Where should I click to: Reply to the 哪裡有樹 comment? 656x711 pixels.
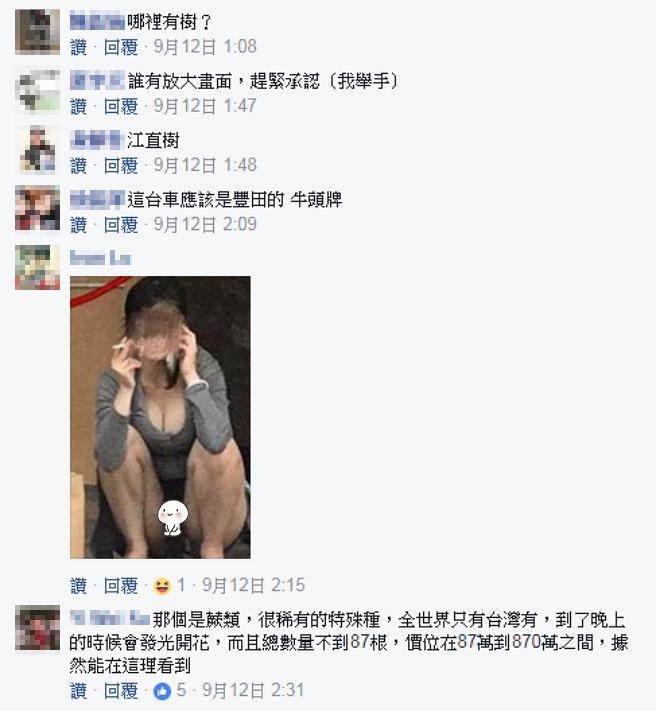(x=121, y=47)
